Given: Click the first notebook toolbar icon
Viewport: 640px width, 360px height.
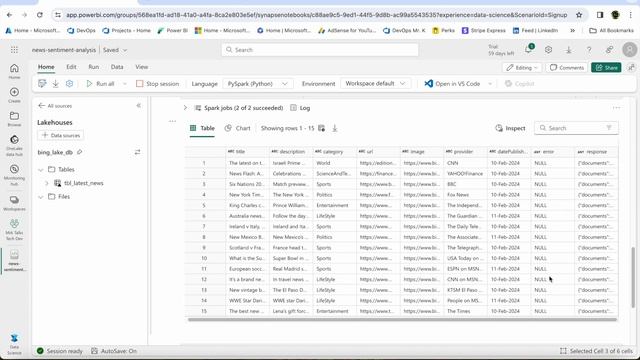Looking at the screenshot, I should click(x=42, y=84).
